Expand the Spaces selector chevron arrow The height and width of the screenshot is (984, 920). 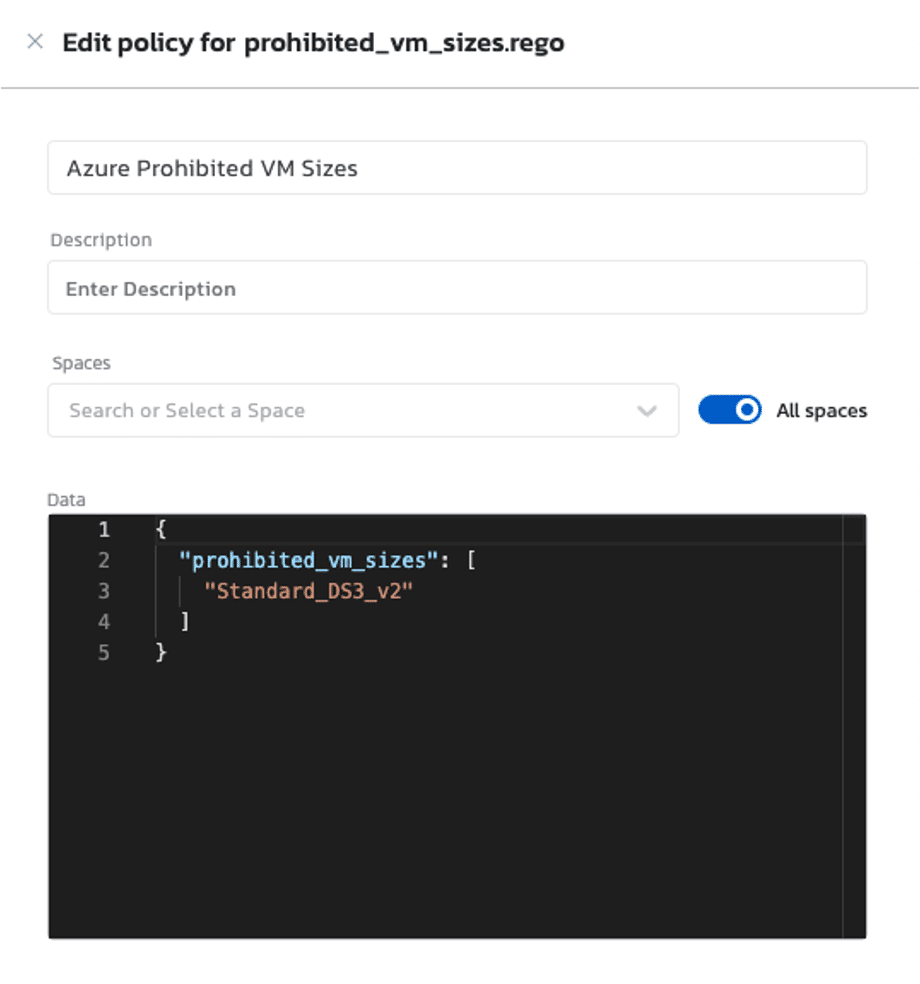pos(647,411)
